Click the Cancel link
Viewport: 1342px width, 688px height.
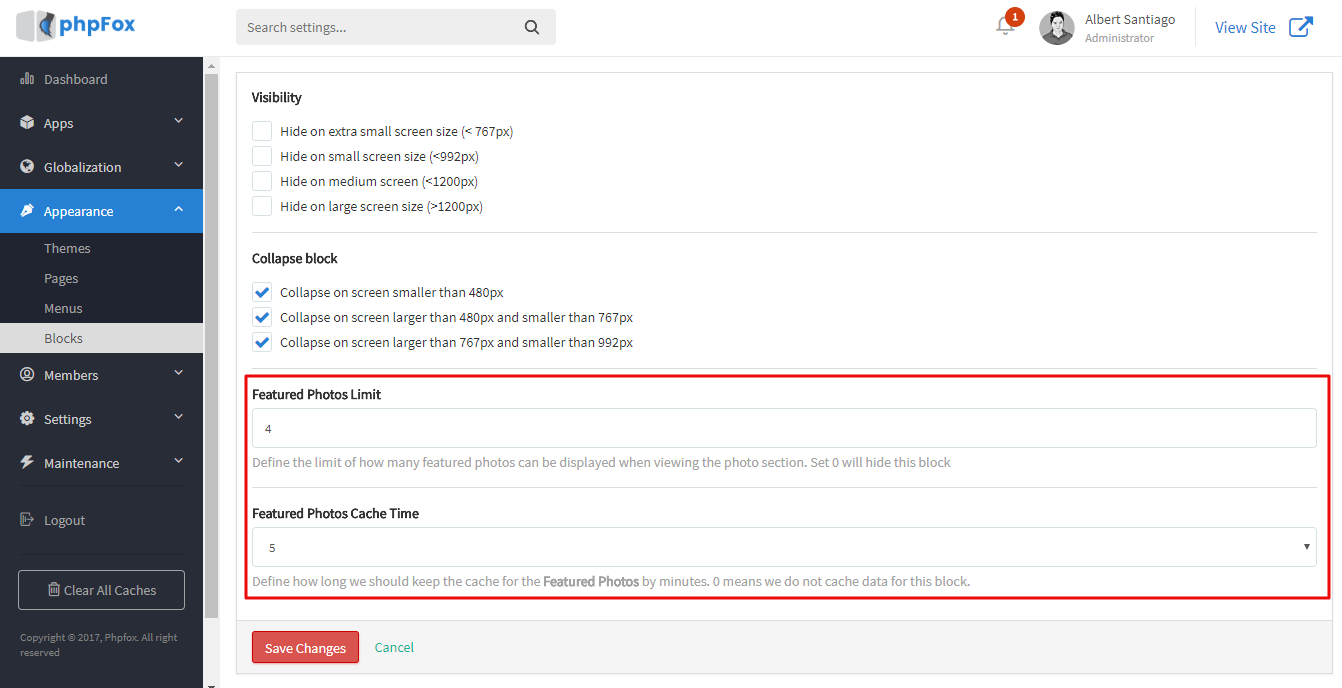(394, 647)
